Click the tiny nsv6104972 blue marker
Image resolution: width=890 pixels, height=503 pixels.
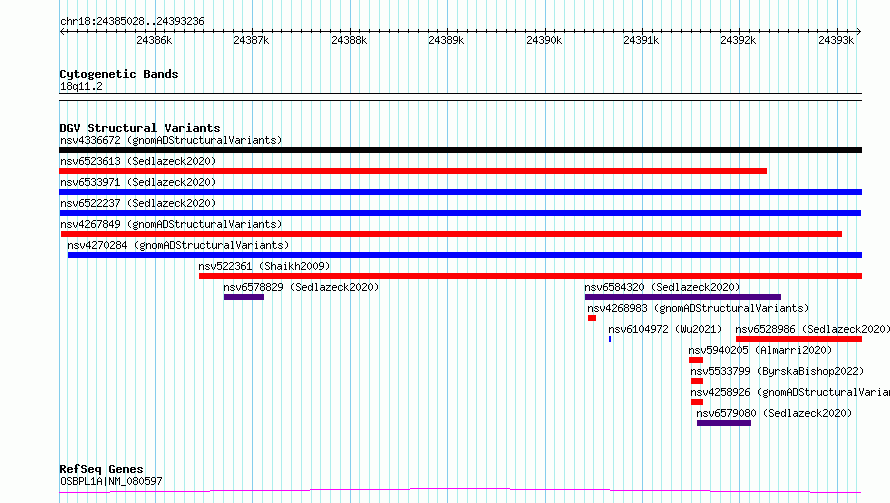tap(610, 339)
